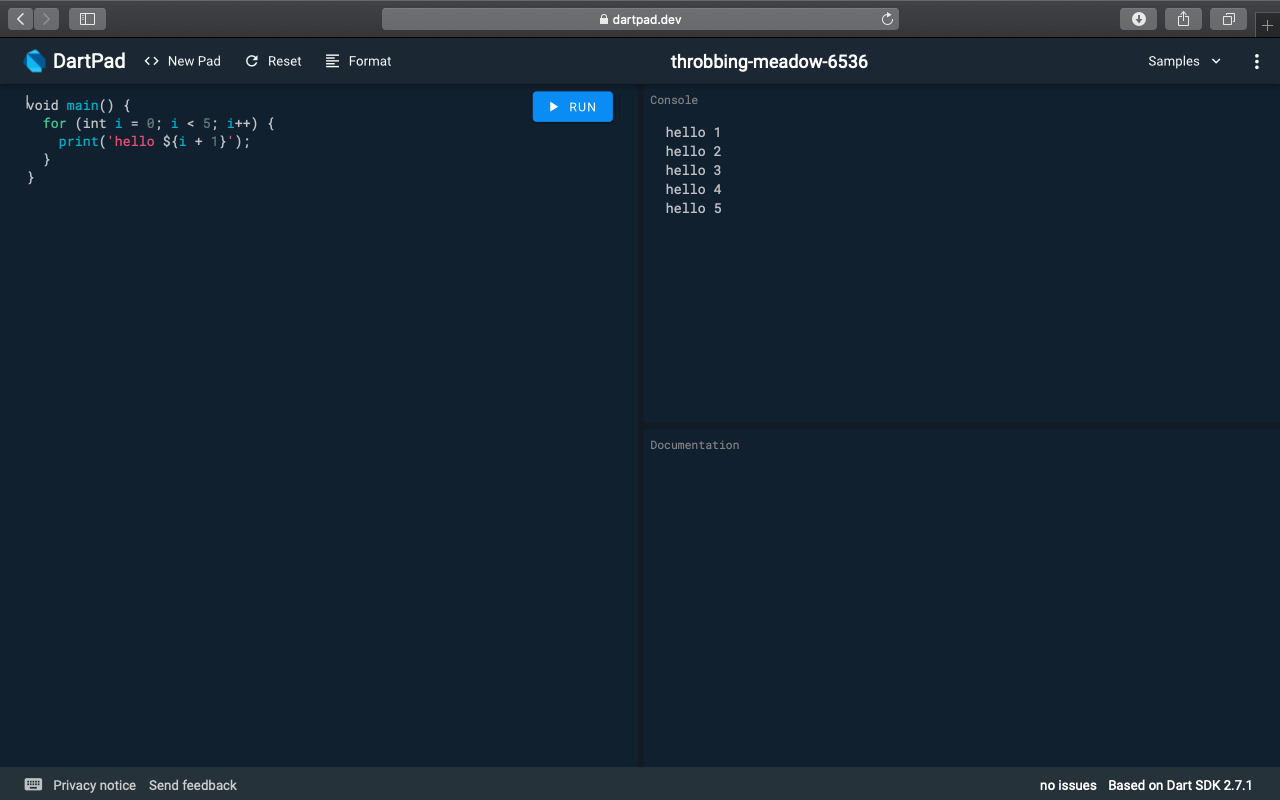Image resolution: width=1280 pixels, height=800 pixels.
Task: Reload the page with refresh icon
Action: [887, 19]
